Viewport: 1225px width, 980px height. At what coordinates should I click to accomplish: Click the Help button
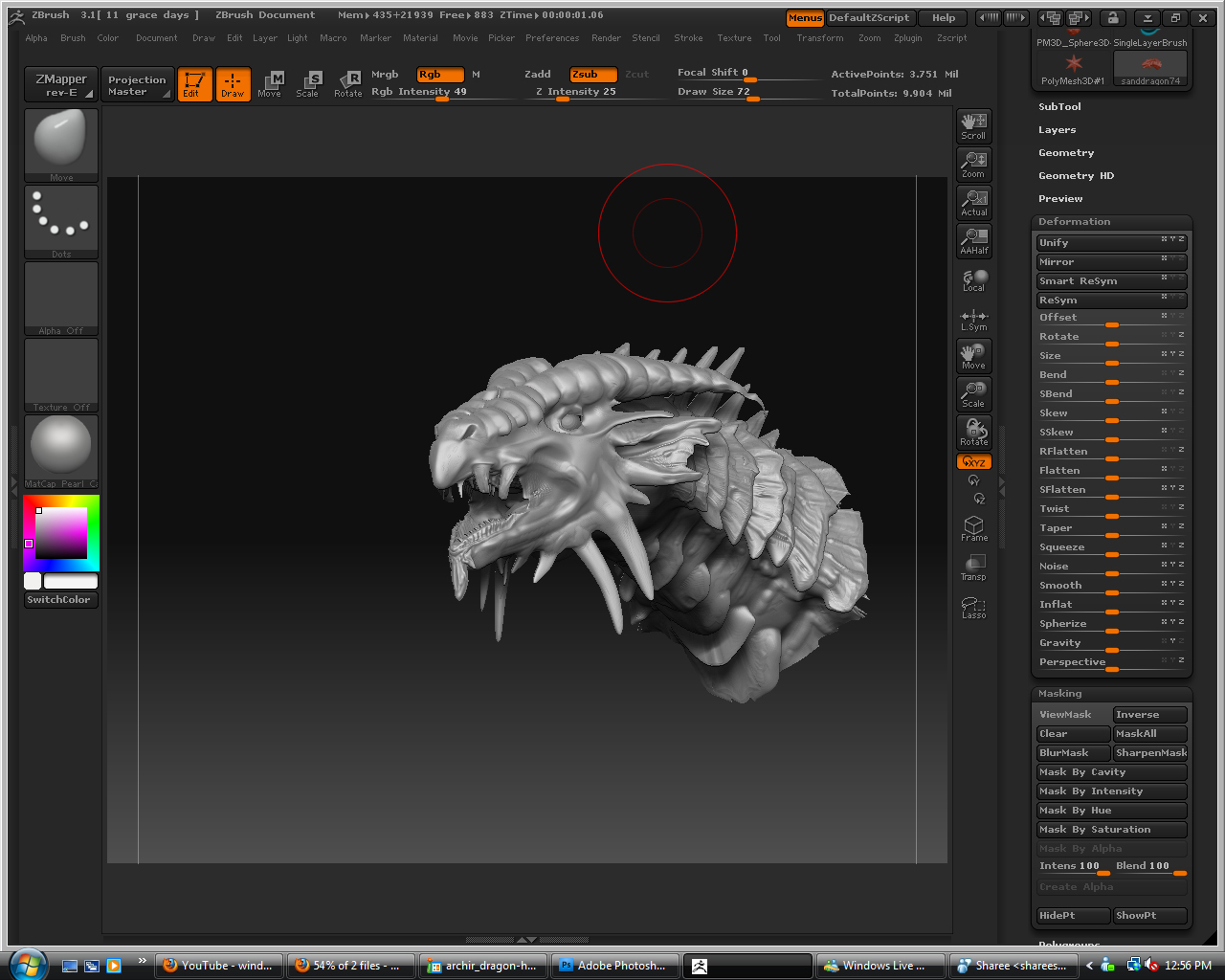coord(944,18)
